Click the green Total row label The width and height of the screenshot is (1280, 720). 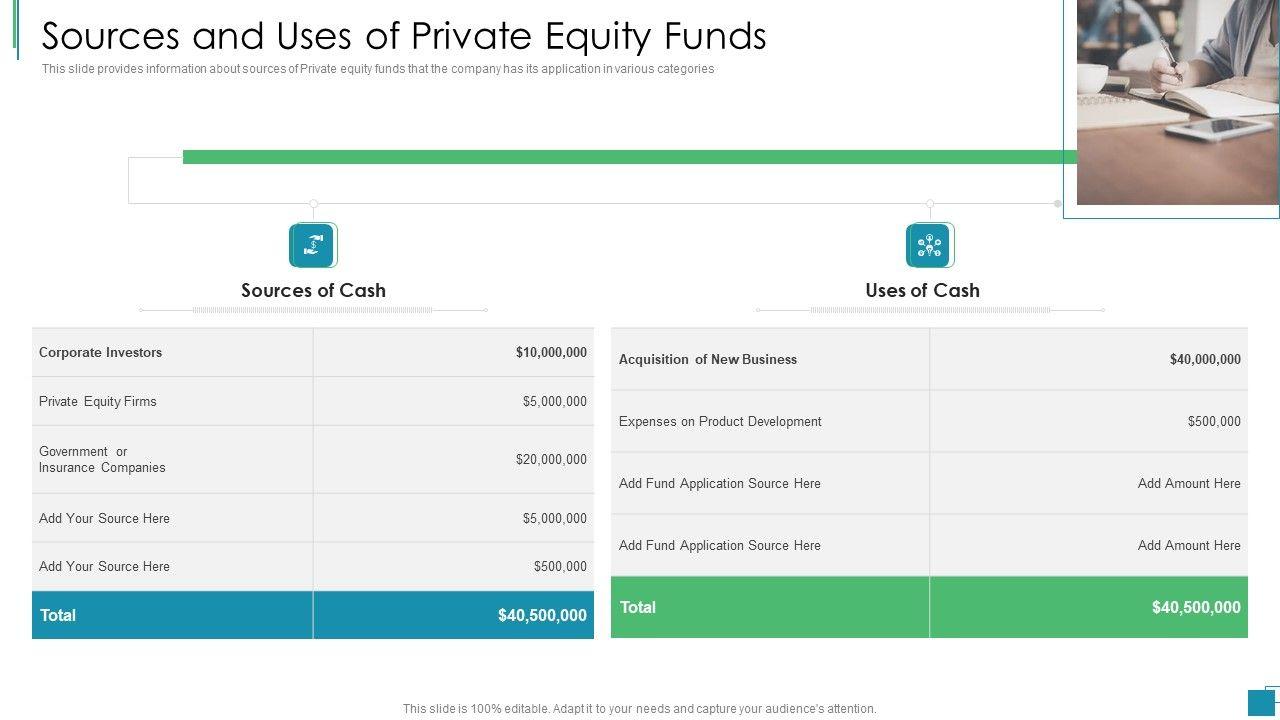point(638,607)
